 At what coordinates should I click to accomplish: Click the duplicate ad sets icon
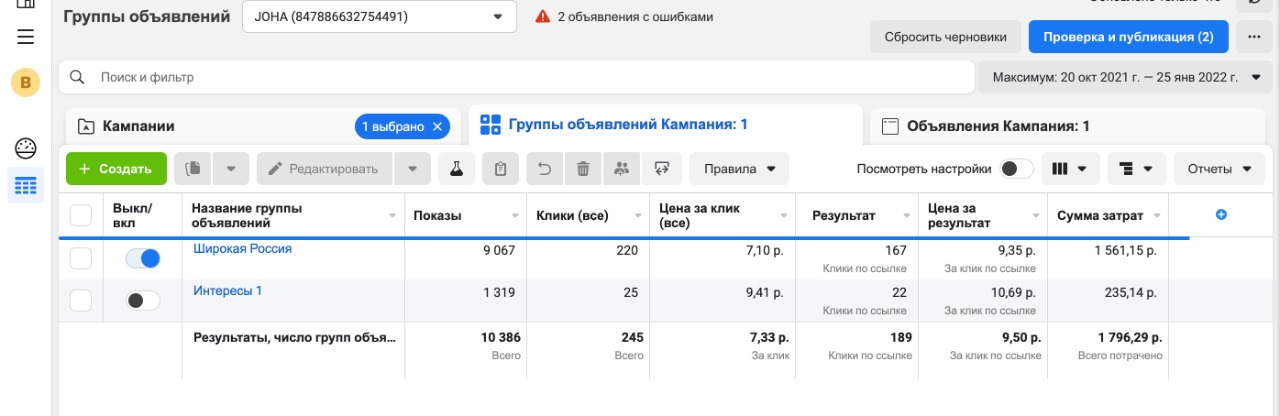click(193, 169)
